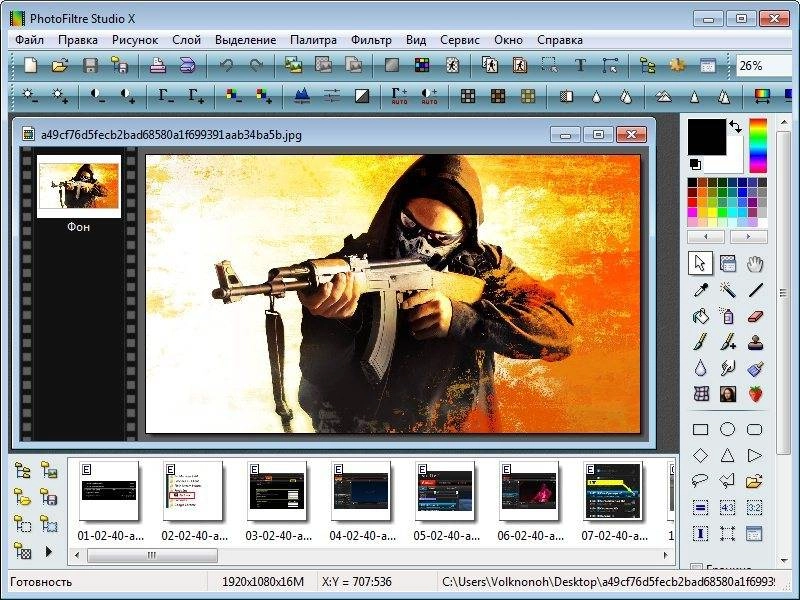The height and width of the screenshot is (600, 800).
Task: Select the Clone Stamp tool
Action: [755, 342]
